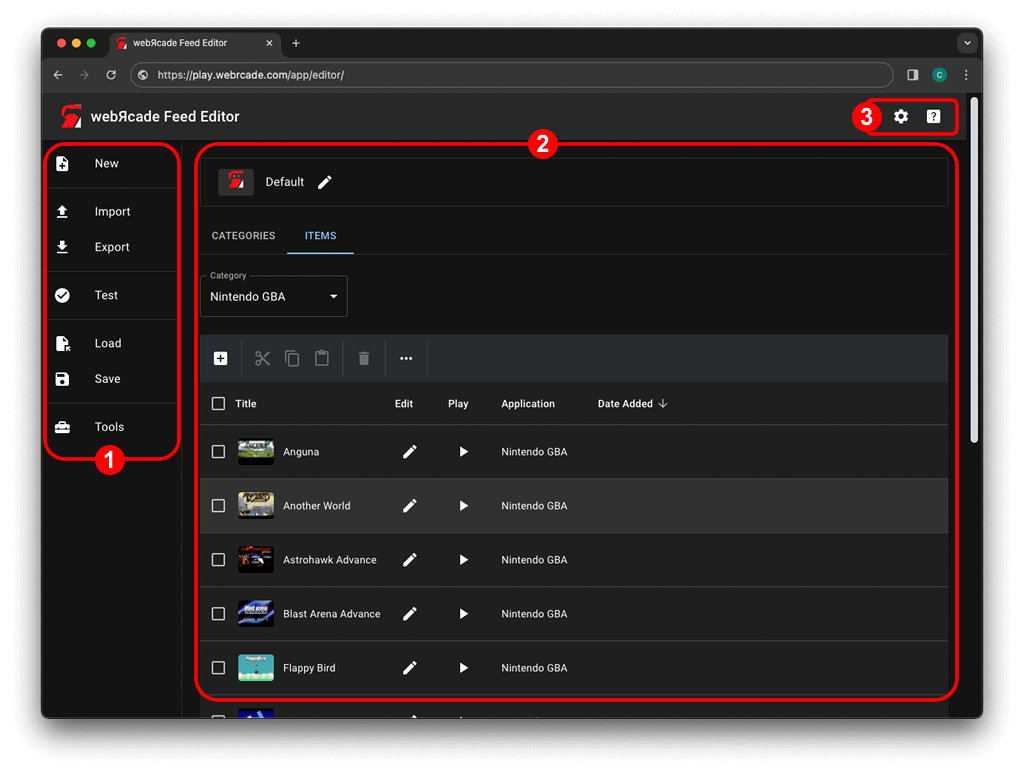The height and width of the screenshot is (773, 1024).
Task: Click the Flappy Bird thumbnail
Action: [256, 668]
